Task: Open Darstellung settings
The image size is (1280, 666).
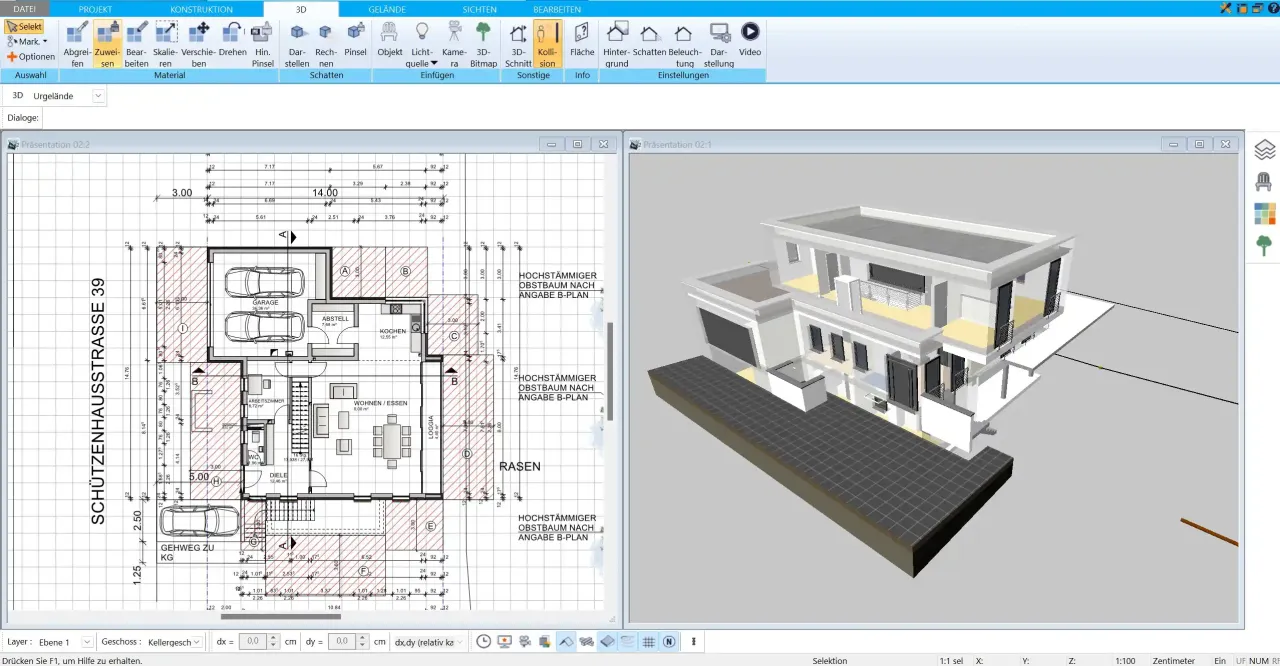Action: (x=719, y=44)
